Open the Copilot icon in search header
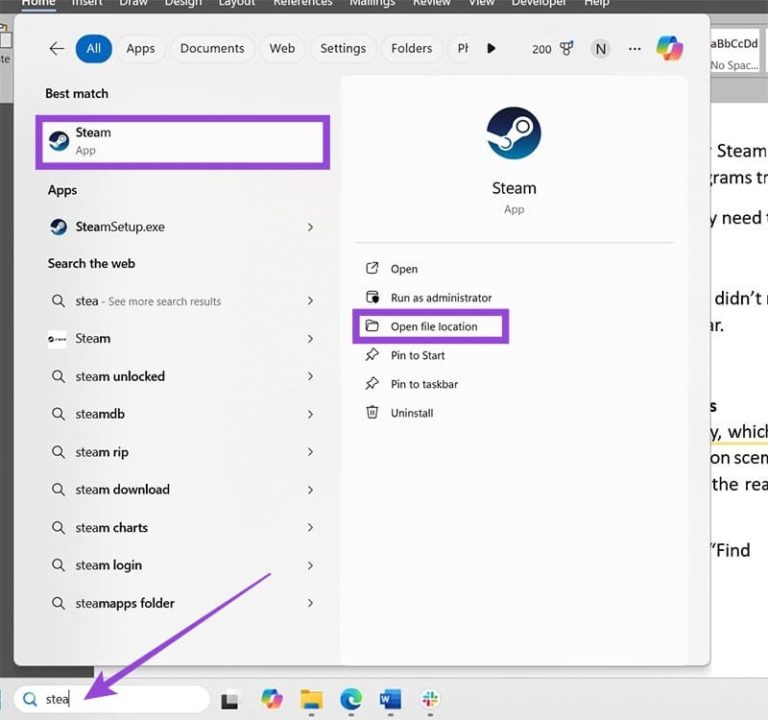The height and width of the screenshot is (720, 768). click(x=669, y=48)
